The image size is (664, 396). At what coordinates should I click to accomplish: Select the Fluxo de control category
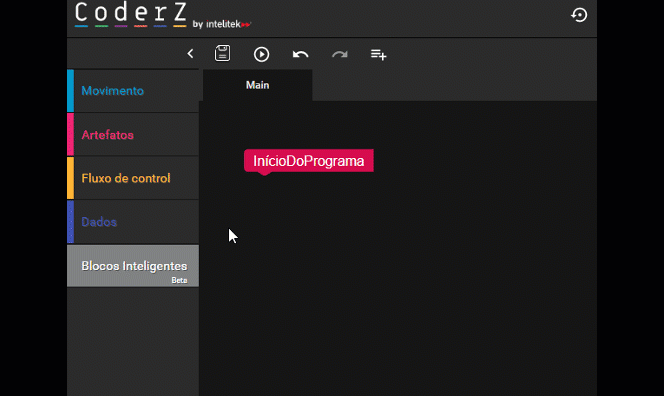[133, 178]
